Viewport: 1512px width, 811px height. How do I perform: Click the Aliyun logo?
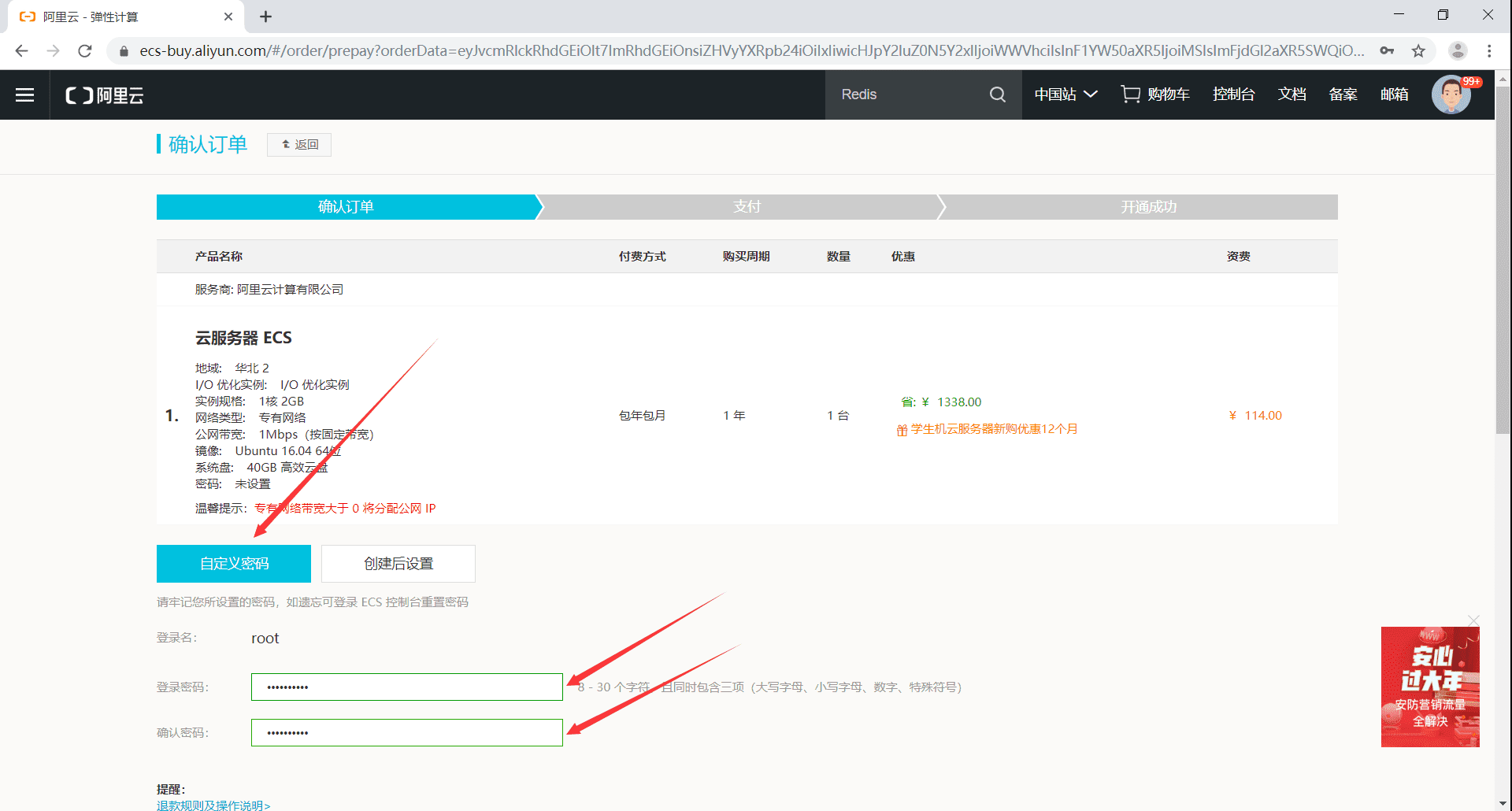tap(105, 95)
